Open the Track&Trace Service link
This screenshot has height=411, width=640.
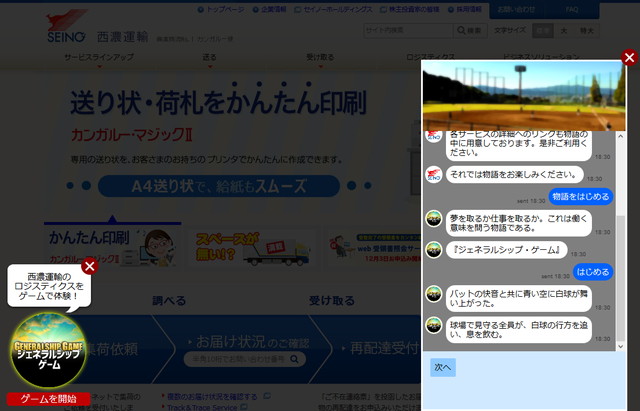tap(202, 407)
